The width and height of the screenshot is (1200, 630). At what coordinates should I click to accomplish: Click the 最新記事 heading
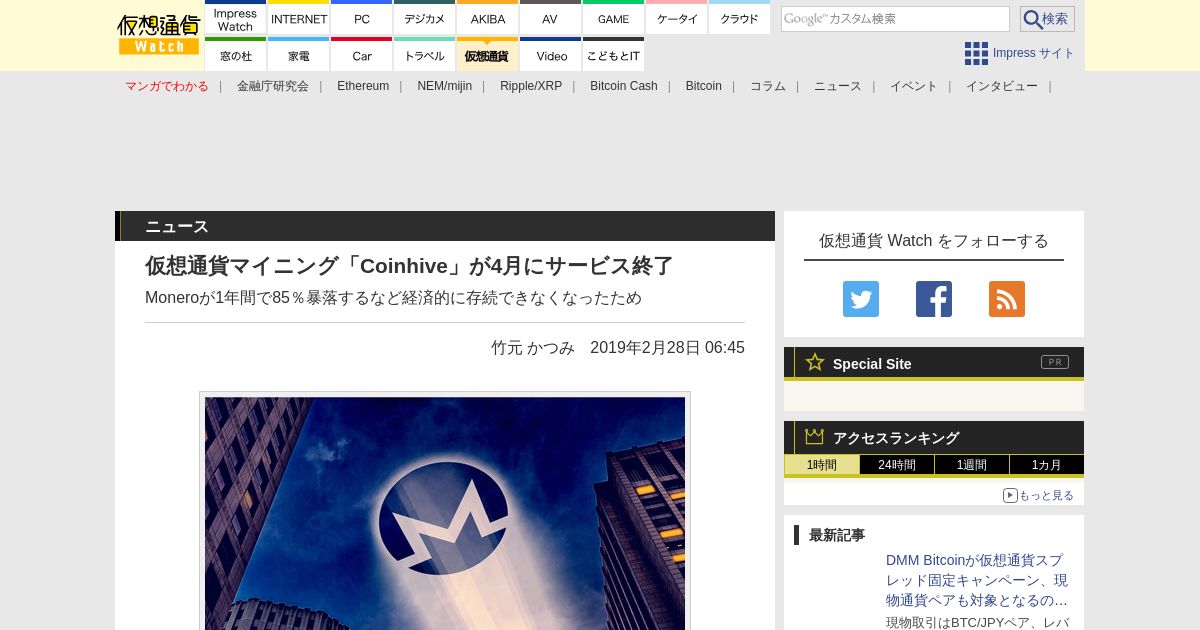click(837, 535)
